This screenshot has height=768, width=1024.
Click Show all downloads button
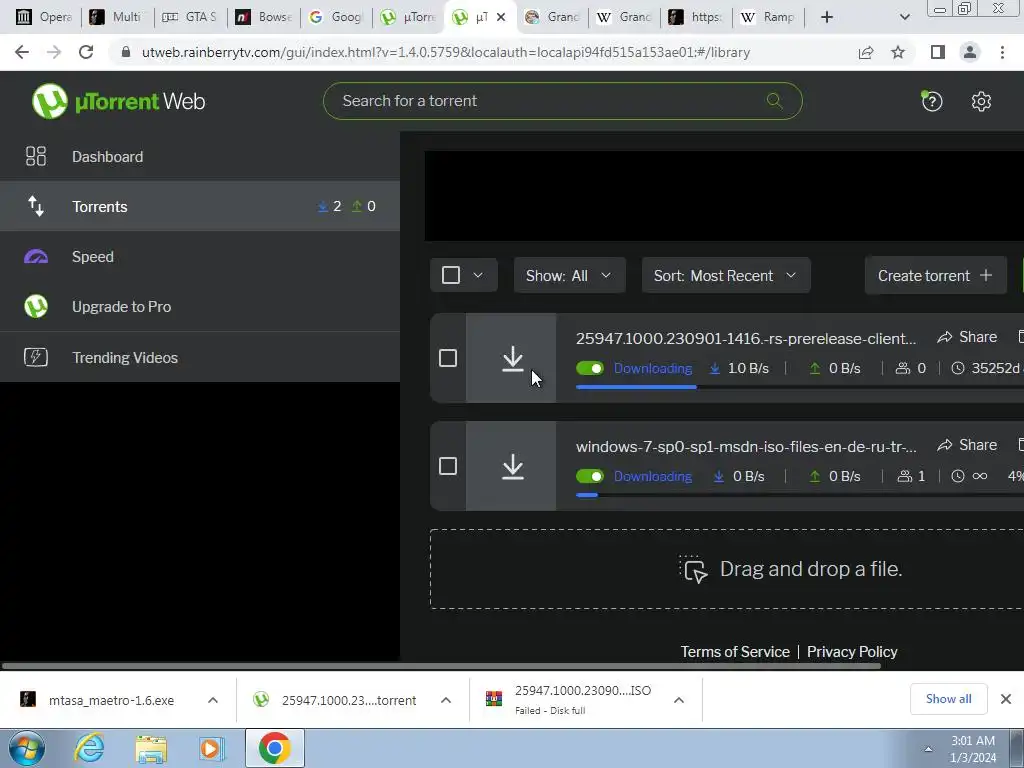(948, 699)
